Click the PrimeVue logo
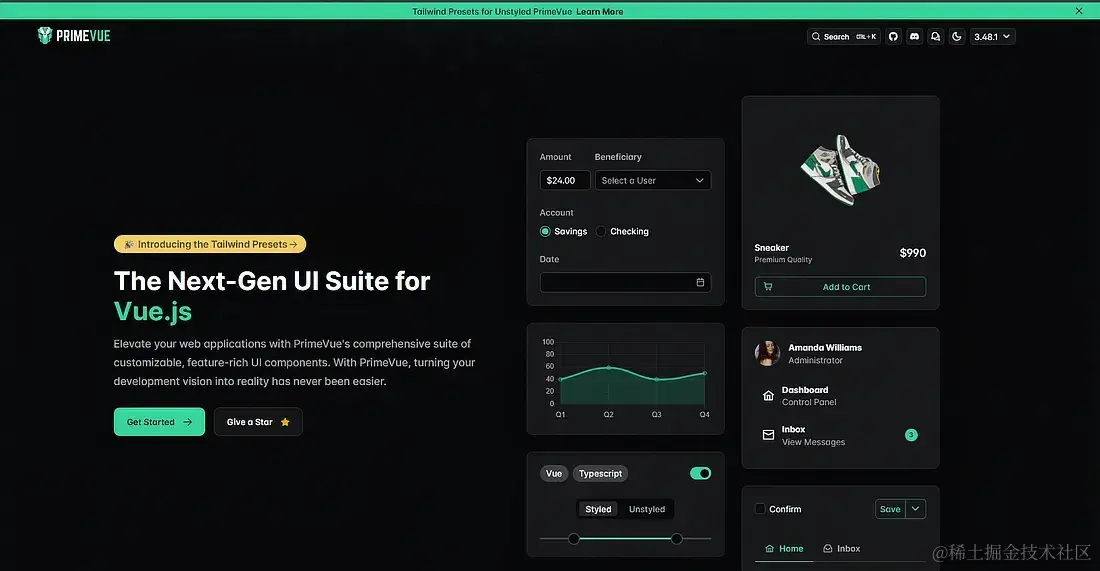 74,36
